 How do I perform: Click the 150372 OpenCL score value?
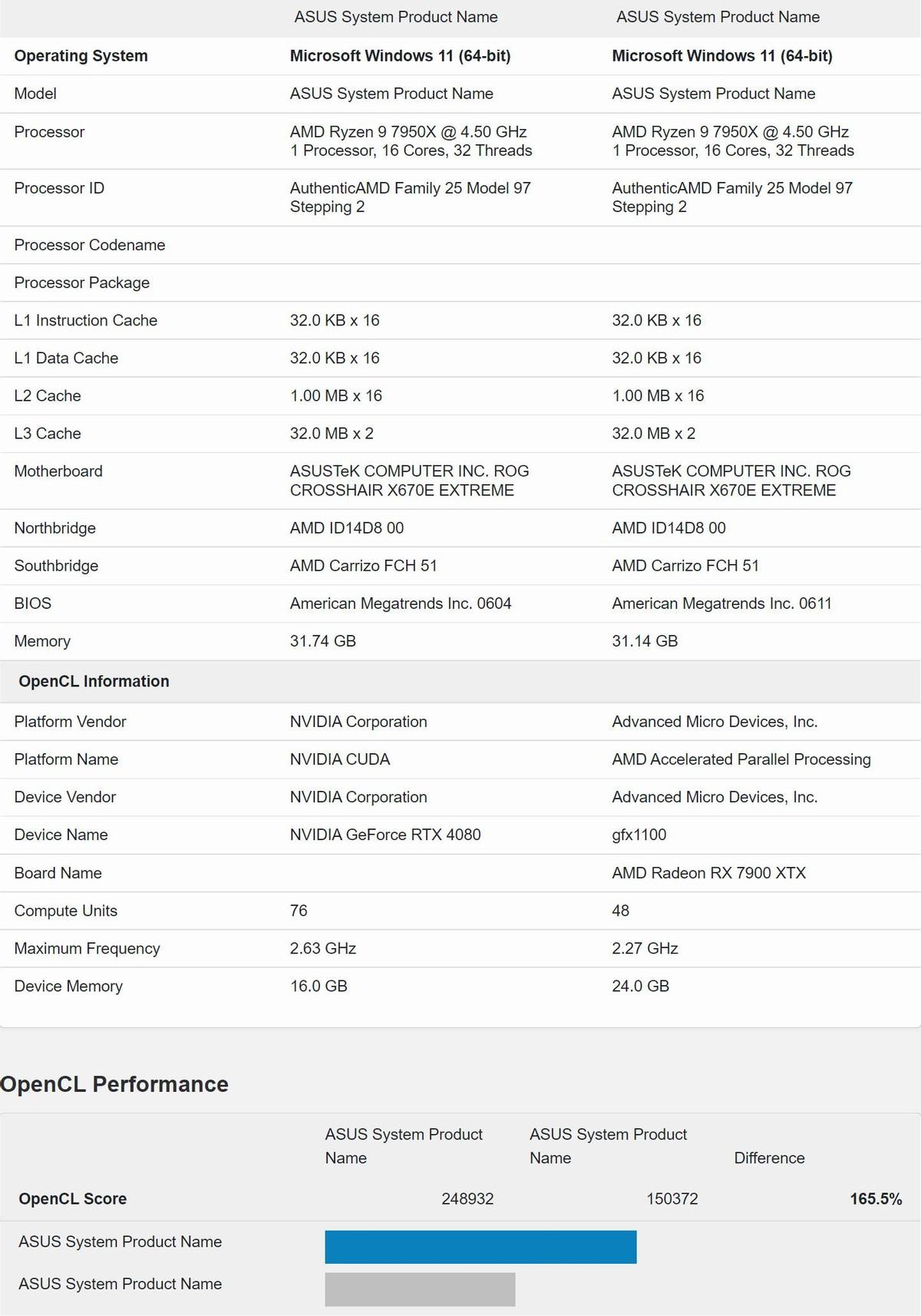point(672,1199)
